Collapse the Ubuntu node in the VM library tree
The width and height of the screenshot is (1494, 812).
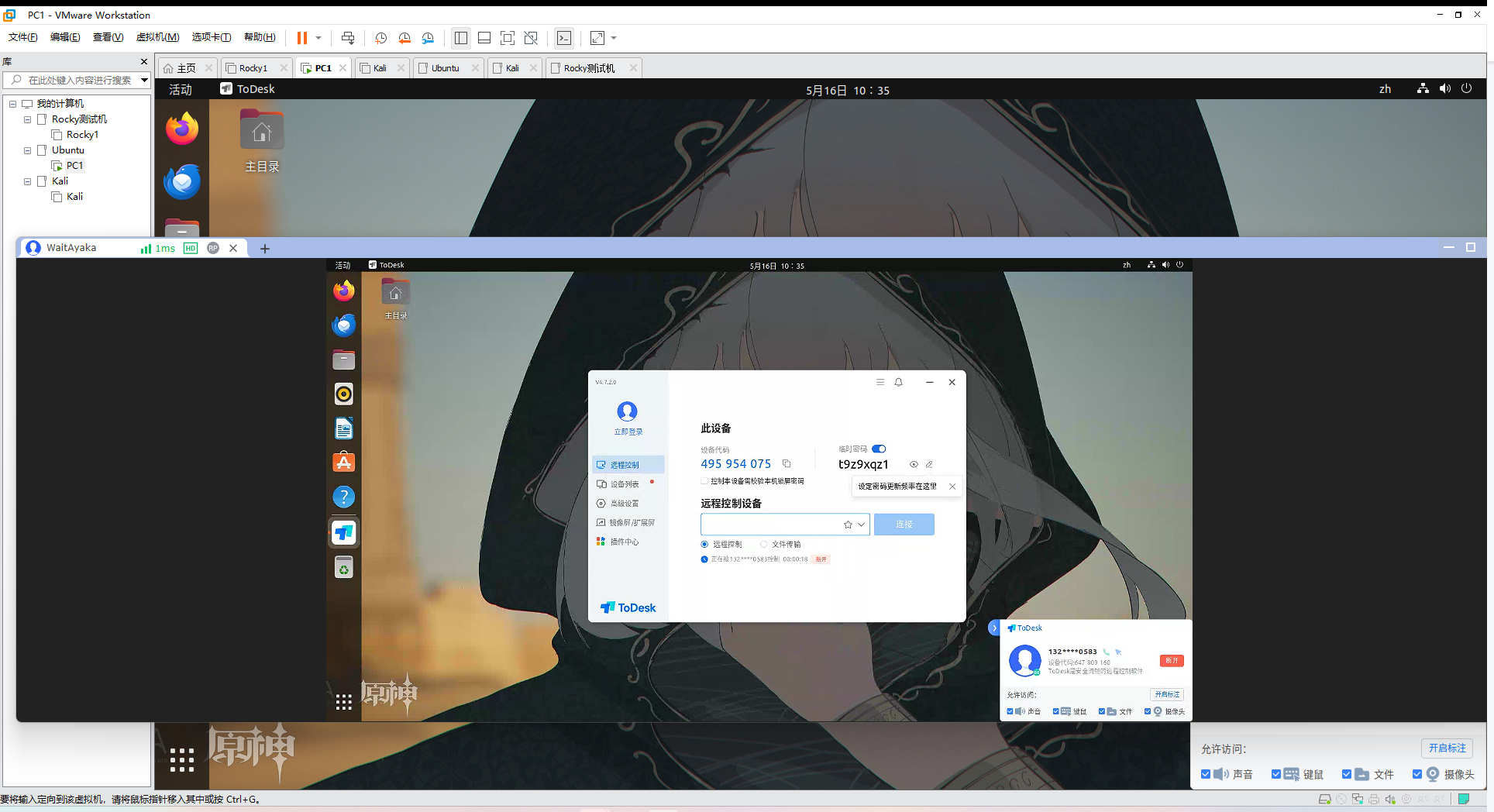(27, 150)
